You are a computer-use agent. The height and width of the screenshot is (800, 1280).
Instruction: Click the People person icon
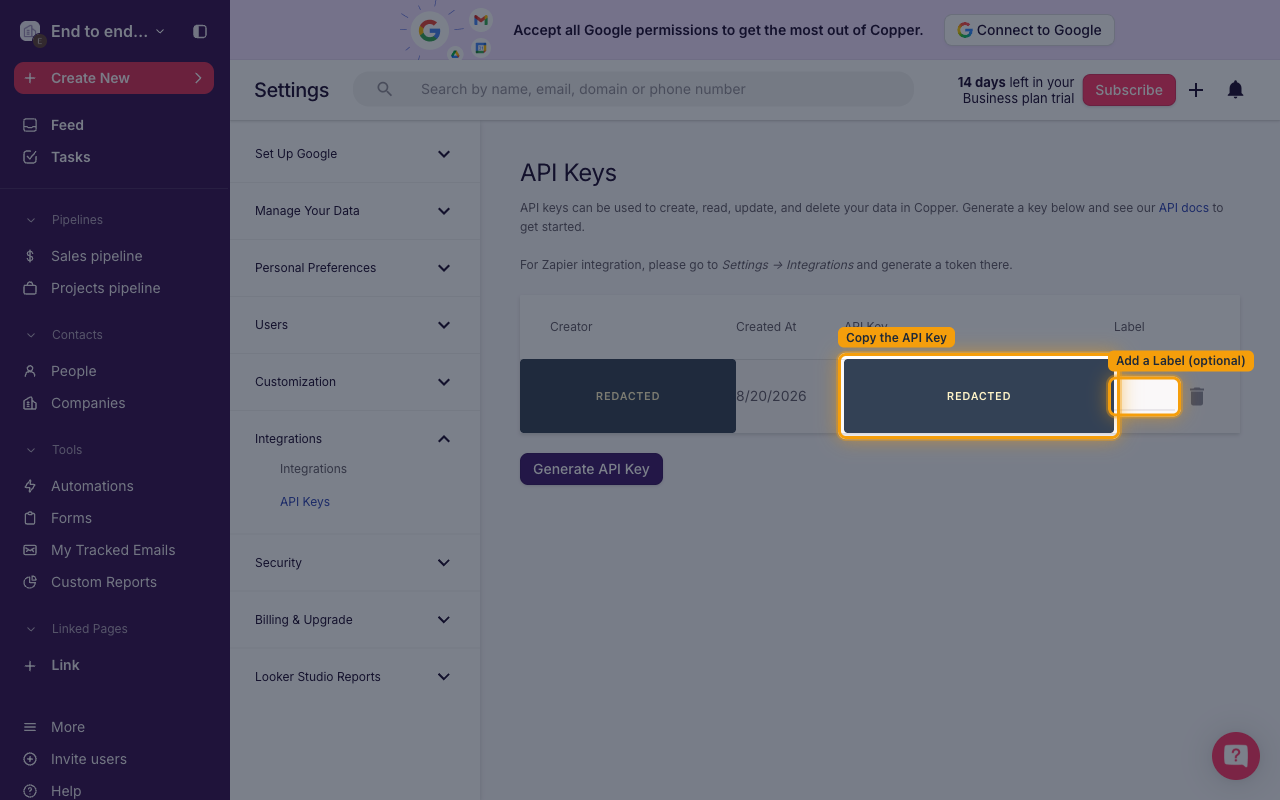click(x=30, y=371)
